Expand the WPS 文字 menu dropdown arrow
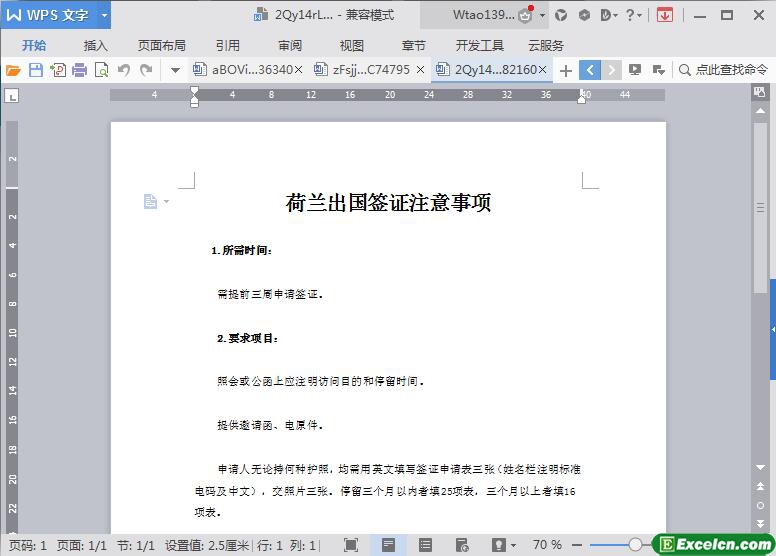The image size is (776, 556). click(104, 15)
